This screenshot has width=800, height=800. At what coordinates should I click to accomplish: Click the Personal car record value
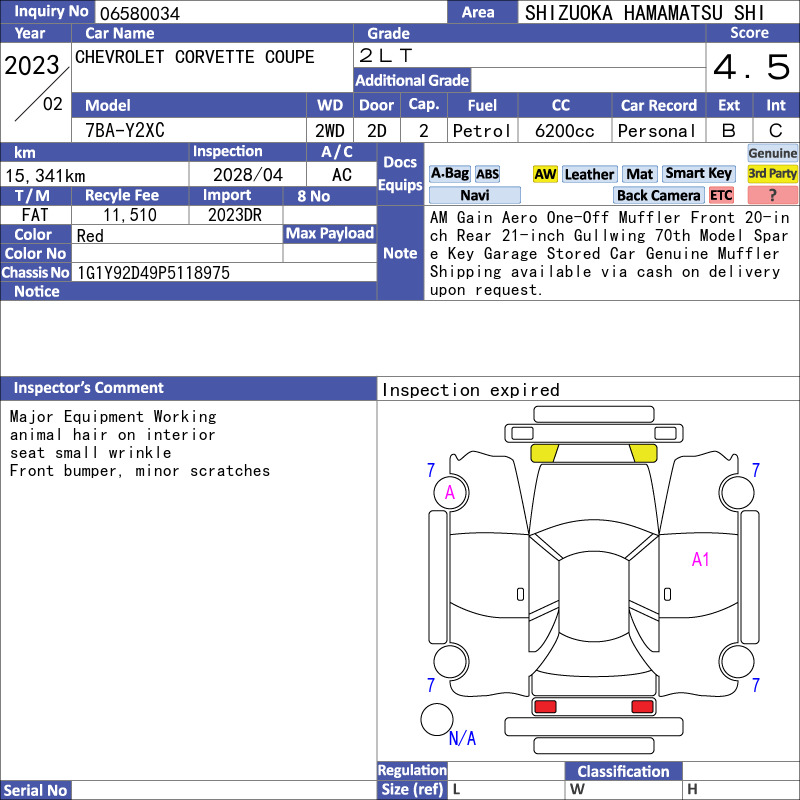(x=656, y=131)
